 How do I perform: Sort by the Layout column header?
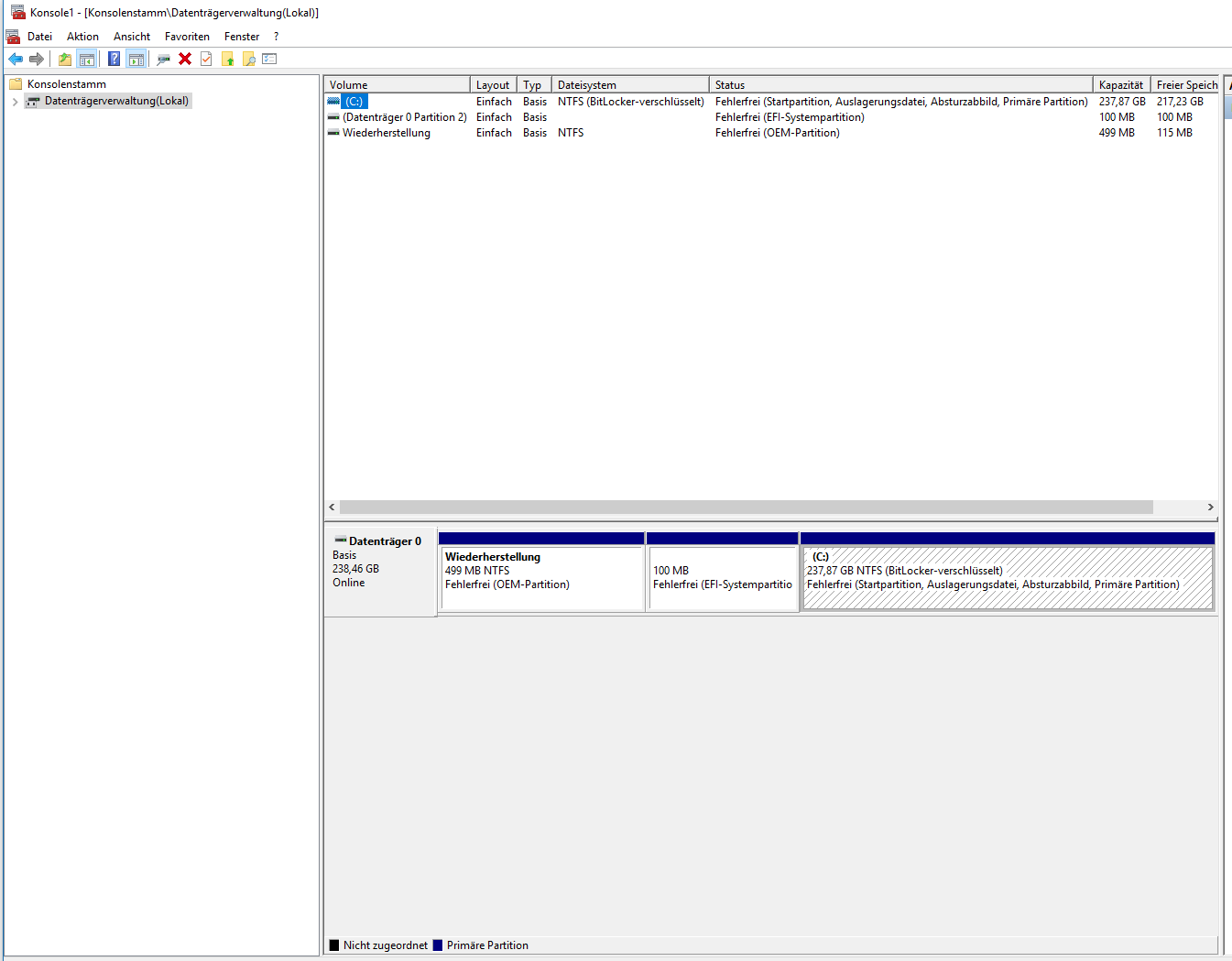(494, 84)
